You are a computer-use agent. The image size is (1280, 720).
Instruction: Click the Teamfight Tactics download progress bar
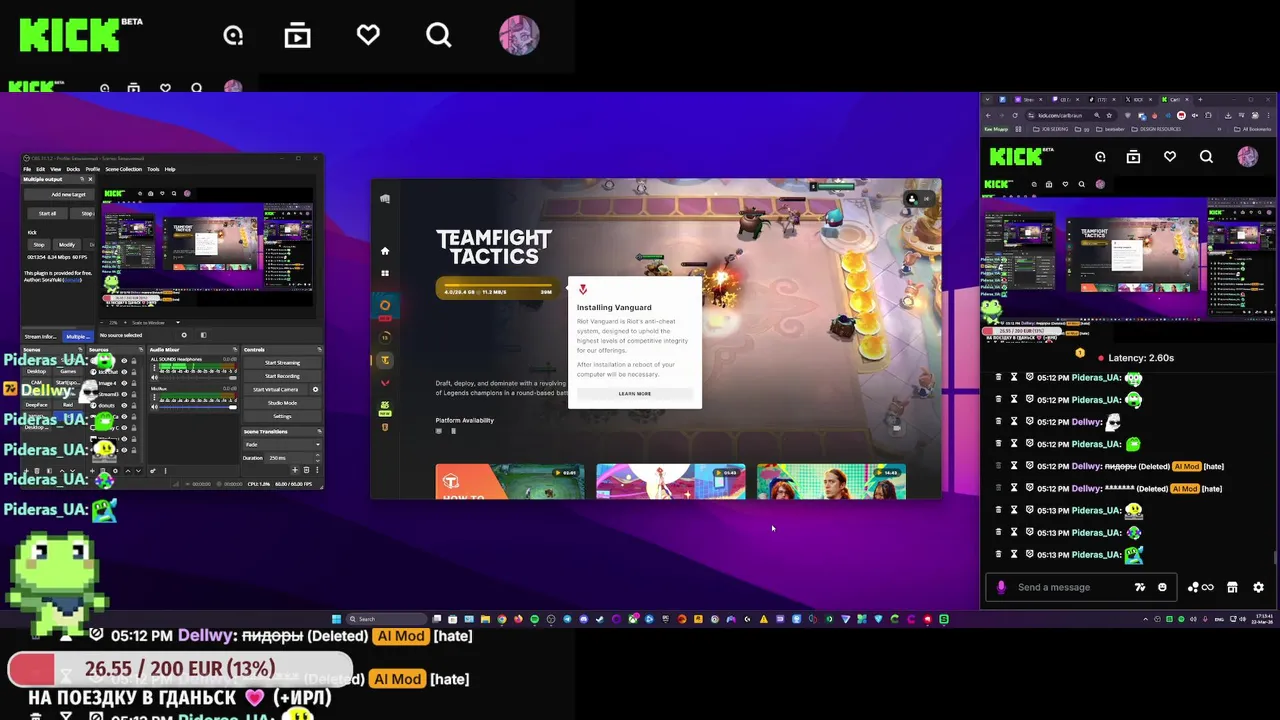point(497,288)
